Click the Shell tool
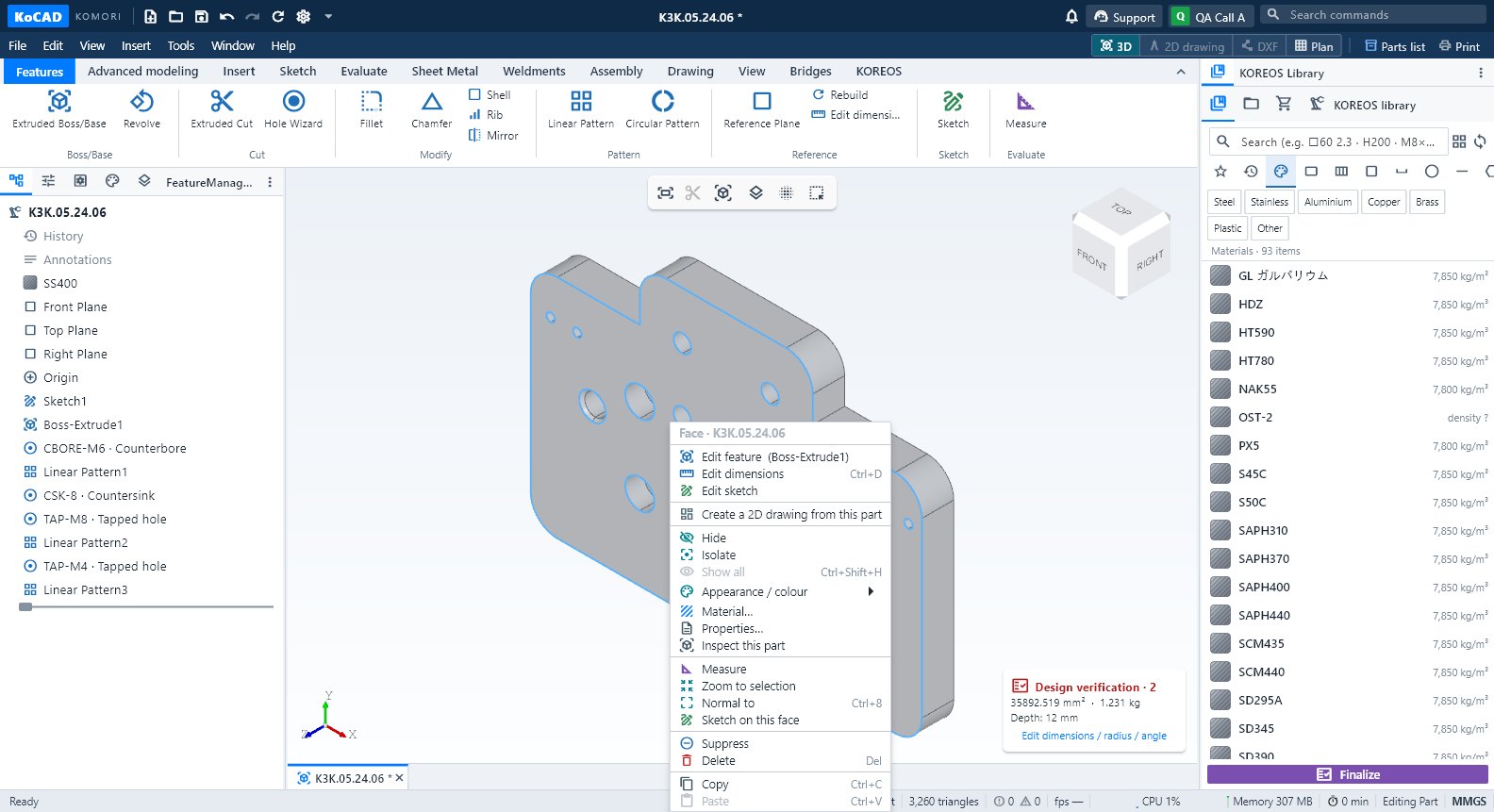The width and height of the screenshot is (1494, 812). (x=490, y=94)
